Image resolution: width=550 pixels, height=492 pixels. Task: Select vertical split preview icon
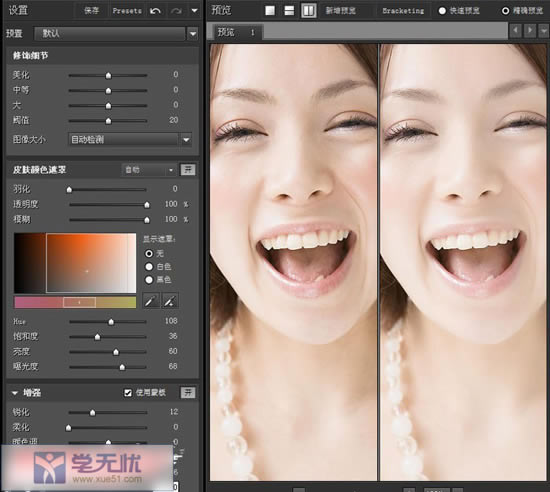(309, 11)
